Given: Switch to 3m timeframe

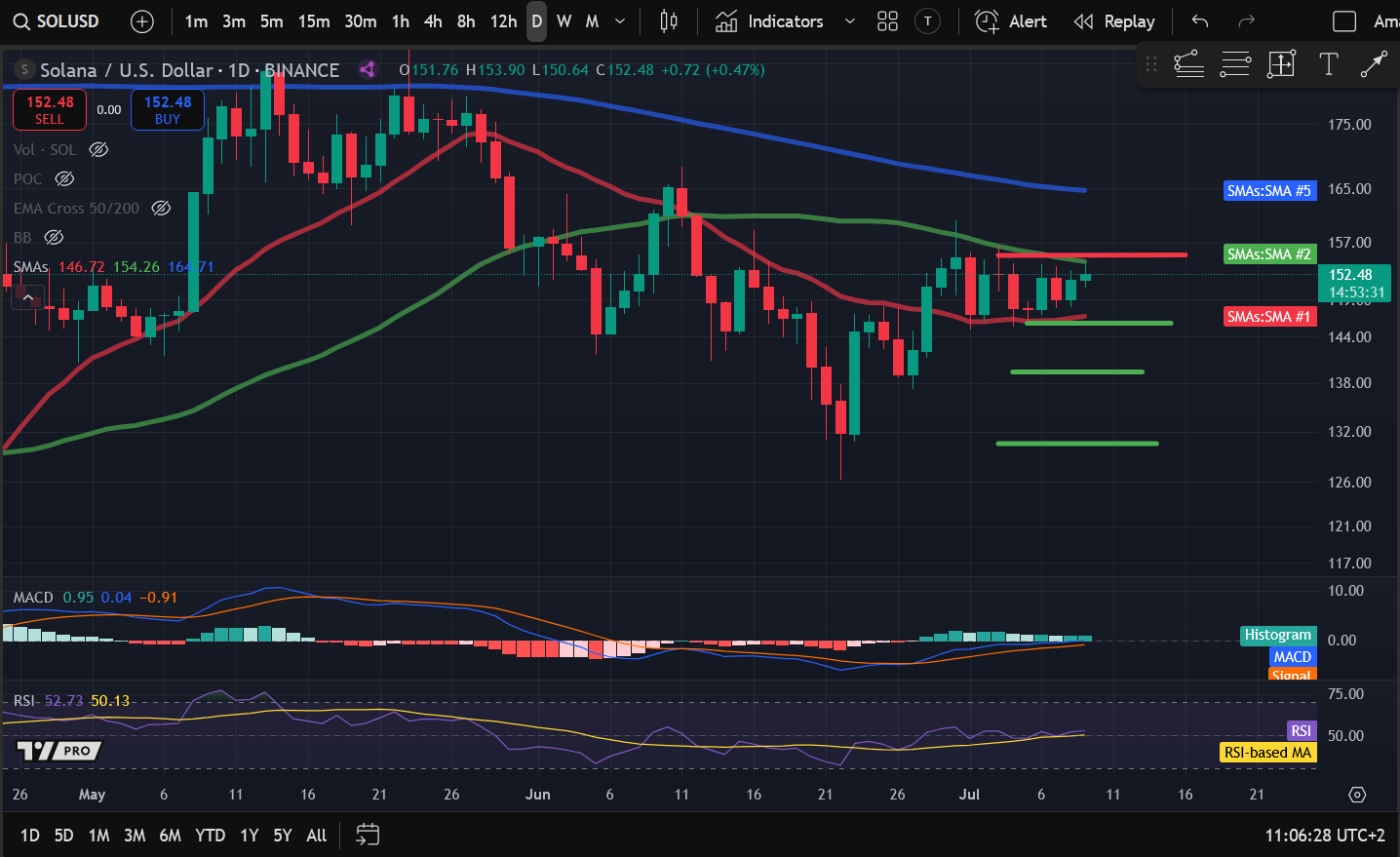Looking at the screenshot, I should point(234,21).
